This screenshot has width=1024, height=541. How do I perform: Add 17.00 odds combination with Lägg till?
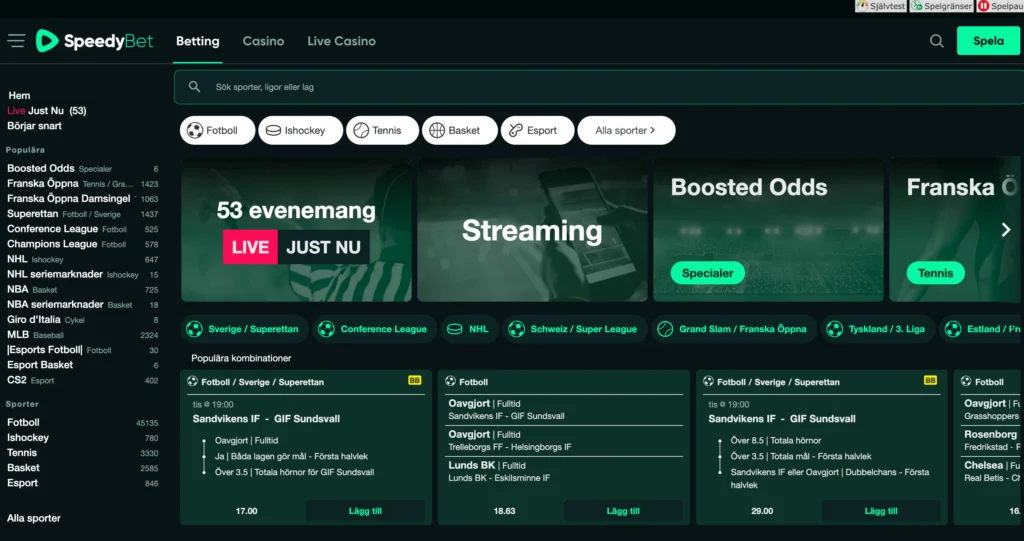click(365, 511)
